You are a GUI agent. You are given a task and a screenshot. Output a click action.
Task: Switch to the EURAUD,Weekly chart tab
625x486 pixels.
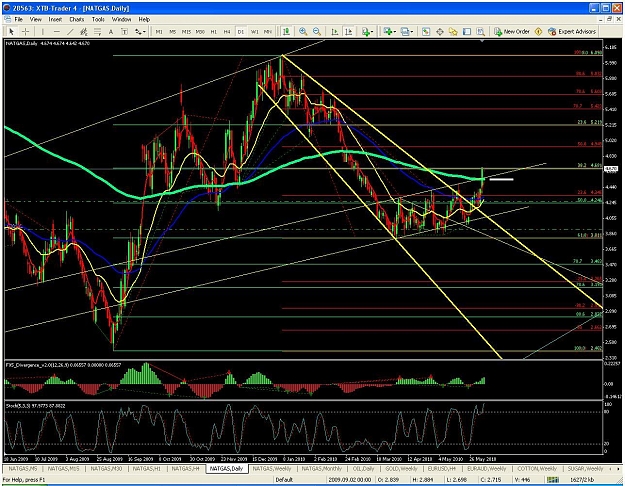pyautogui.click(x=486, y=468)
